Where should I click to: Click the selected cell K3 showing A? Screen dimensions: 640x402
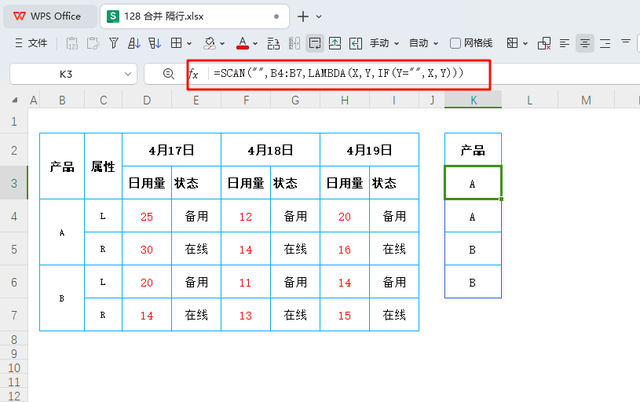click(473, 183)
